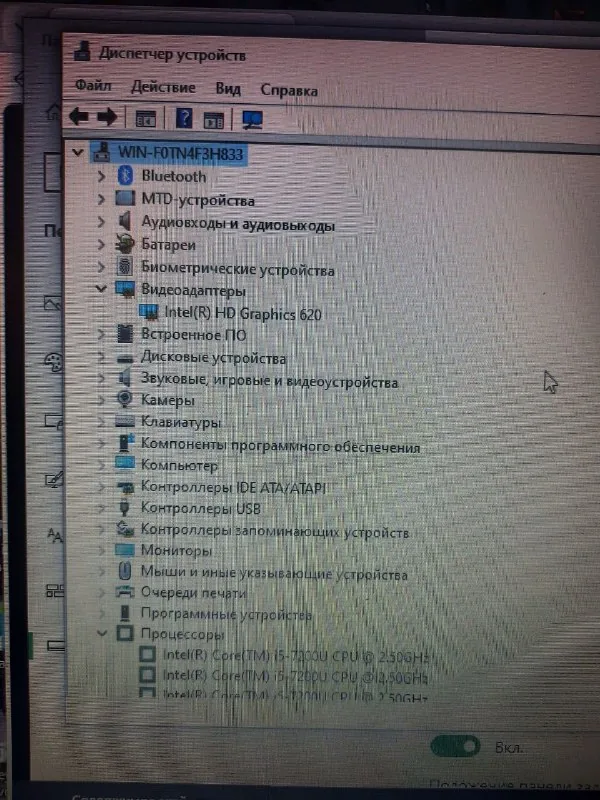Expand the Встроенное ПО category

pyautogui.click(x=101, y=334)
